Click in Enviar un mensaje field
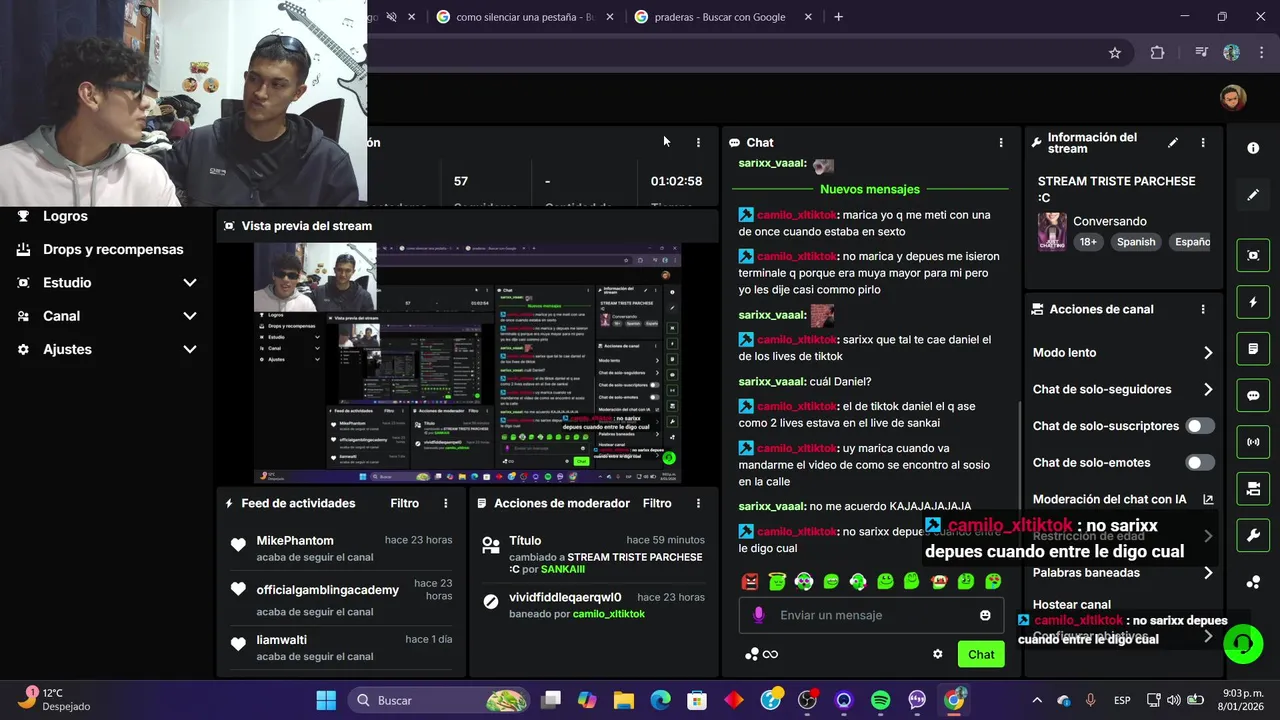This screenshot has width=1280, height=720. (x=871, y=615)
